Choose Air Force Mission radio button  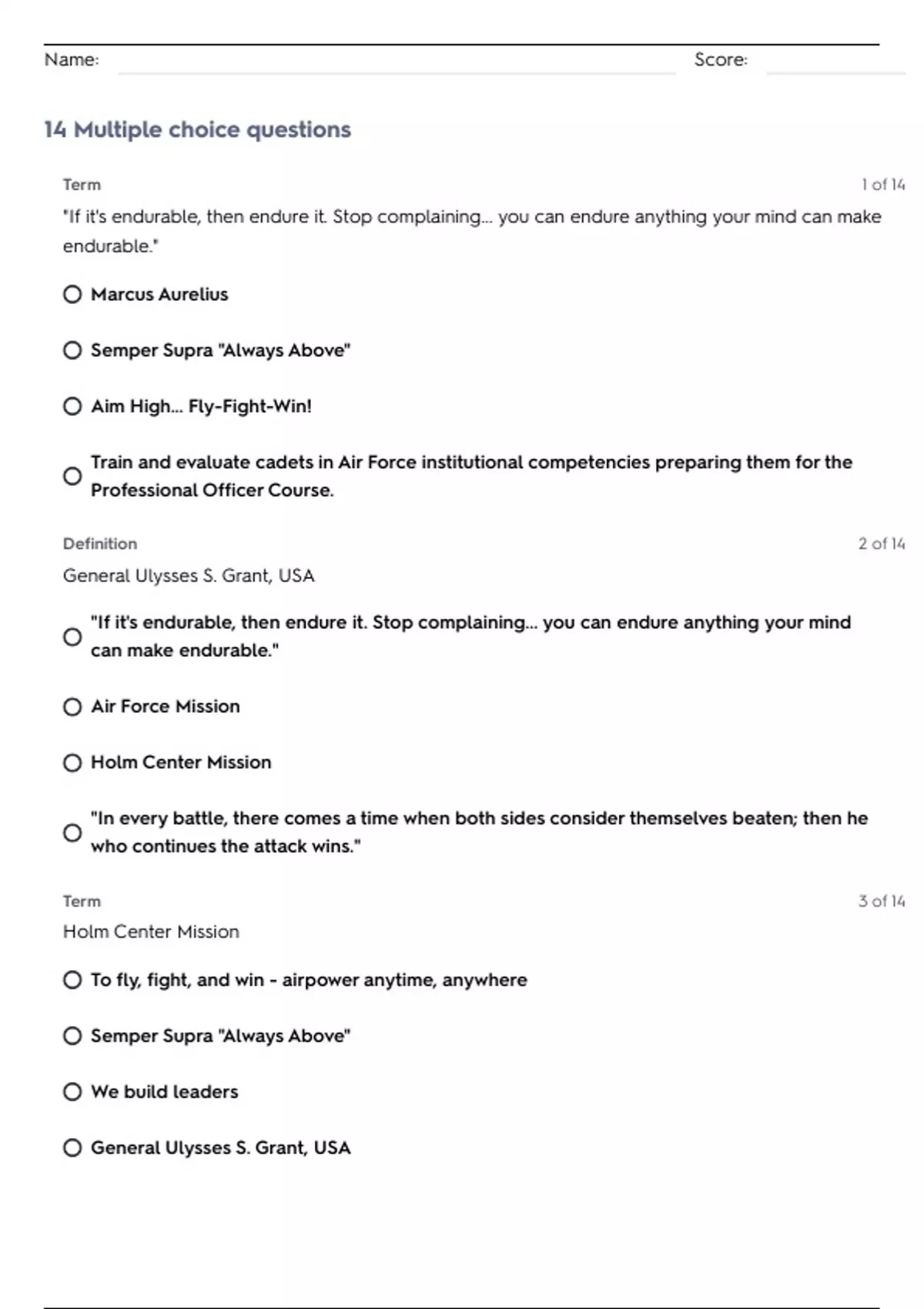[x=72, y=707]
